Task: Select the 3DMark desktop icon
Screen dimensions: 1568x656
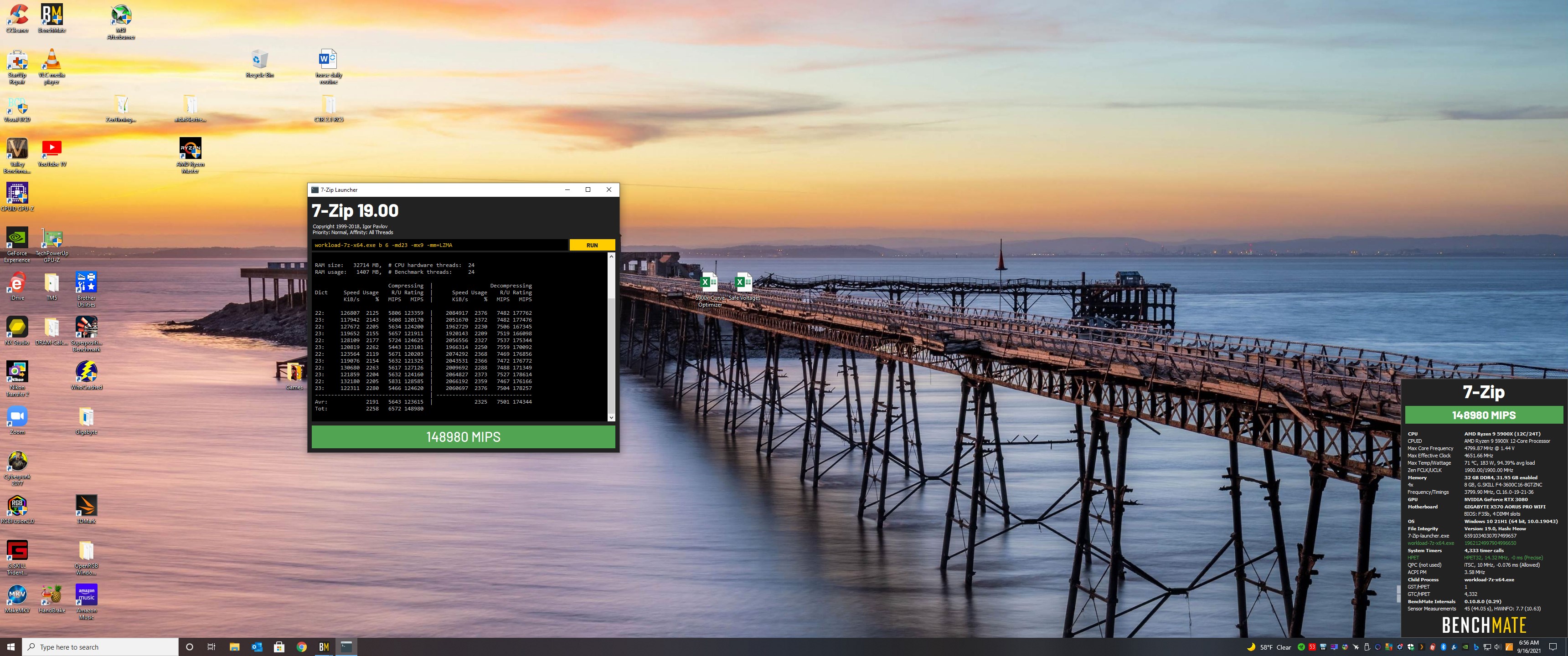Action: tap(87, 509)
